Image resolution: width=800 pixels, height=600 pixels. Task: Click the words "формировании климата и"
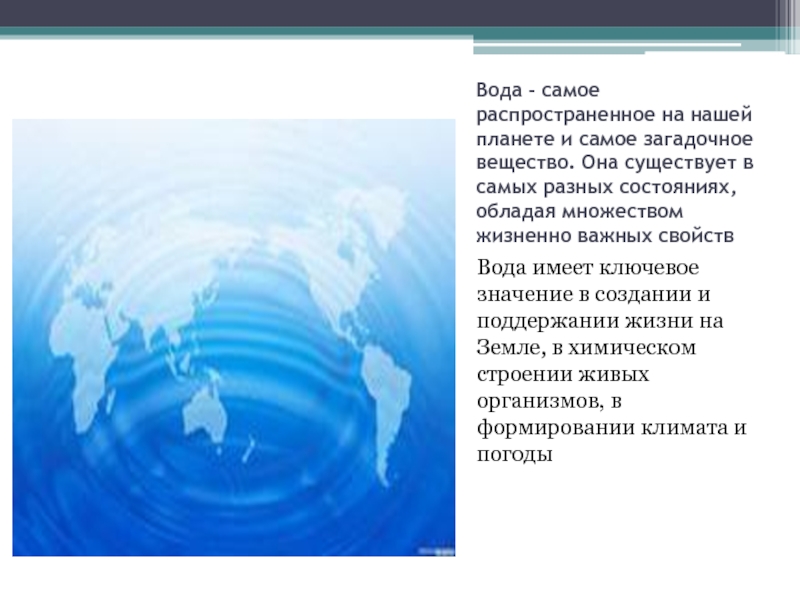click(x=612, y=427)
